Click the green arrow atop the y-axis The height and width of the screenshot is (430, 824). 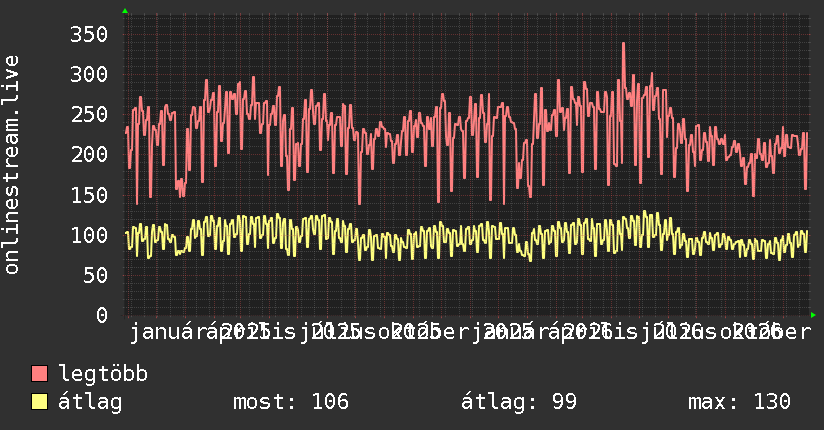(125, 11)
